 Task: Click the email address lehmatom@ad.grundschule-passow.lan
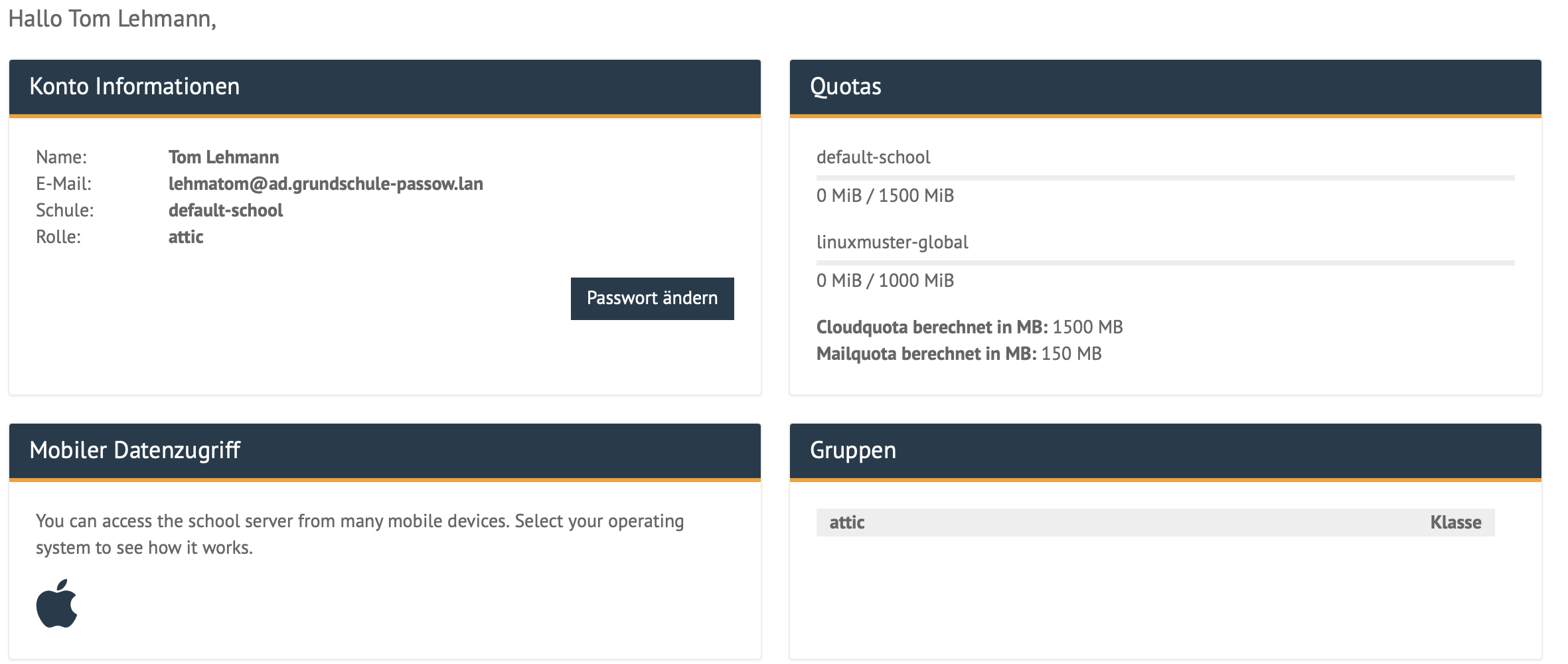click(325, 184)
